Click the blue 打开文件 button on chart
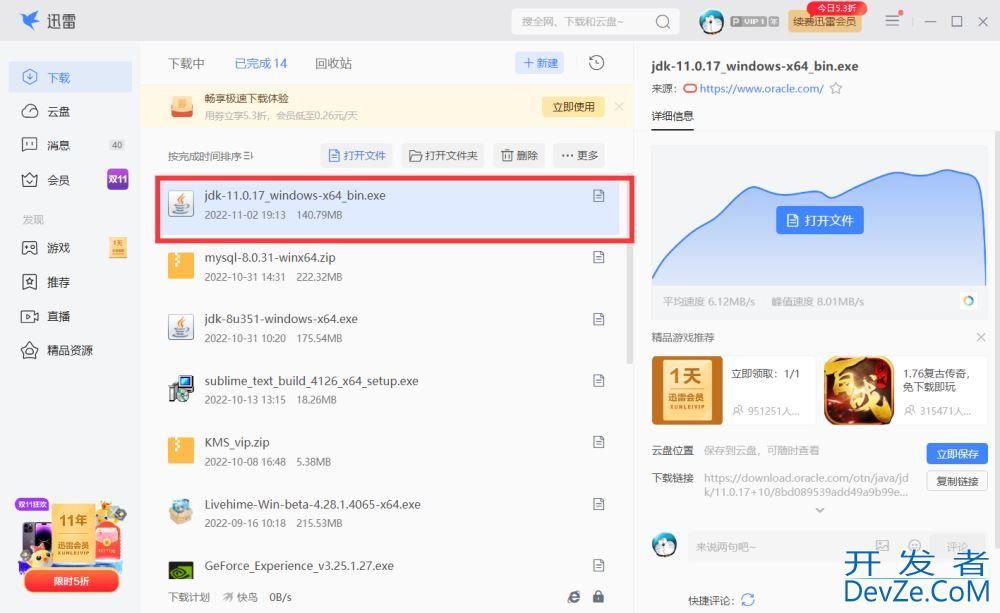Viewport: 1000px width, 613px height. click(820, 220)
